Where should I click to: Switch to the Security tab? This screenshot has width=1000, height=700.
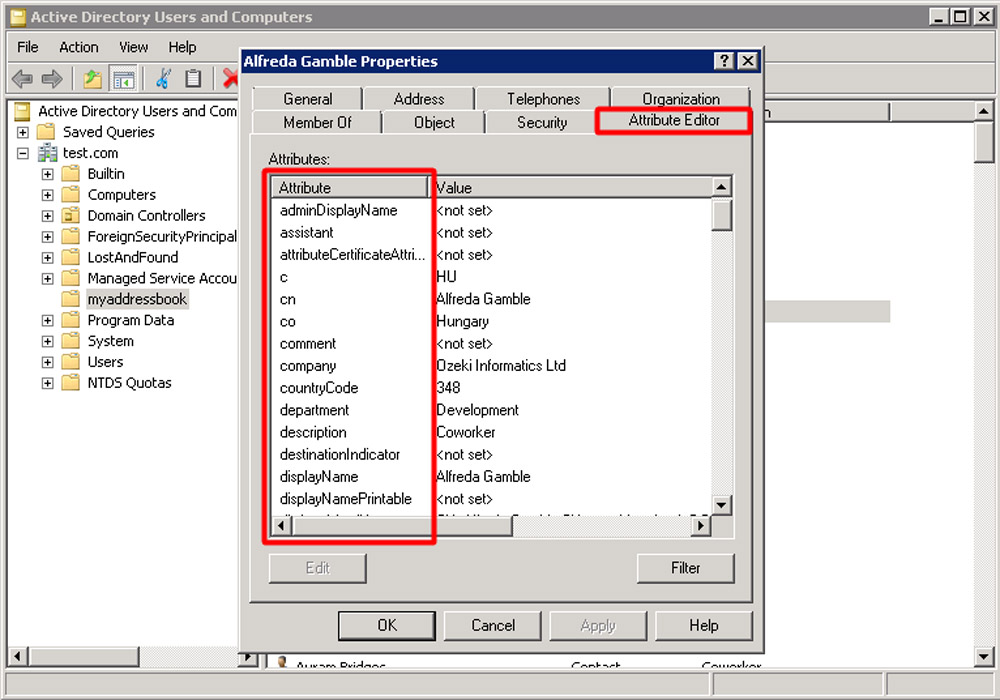coord(540,122)
